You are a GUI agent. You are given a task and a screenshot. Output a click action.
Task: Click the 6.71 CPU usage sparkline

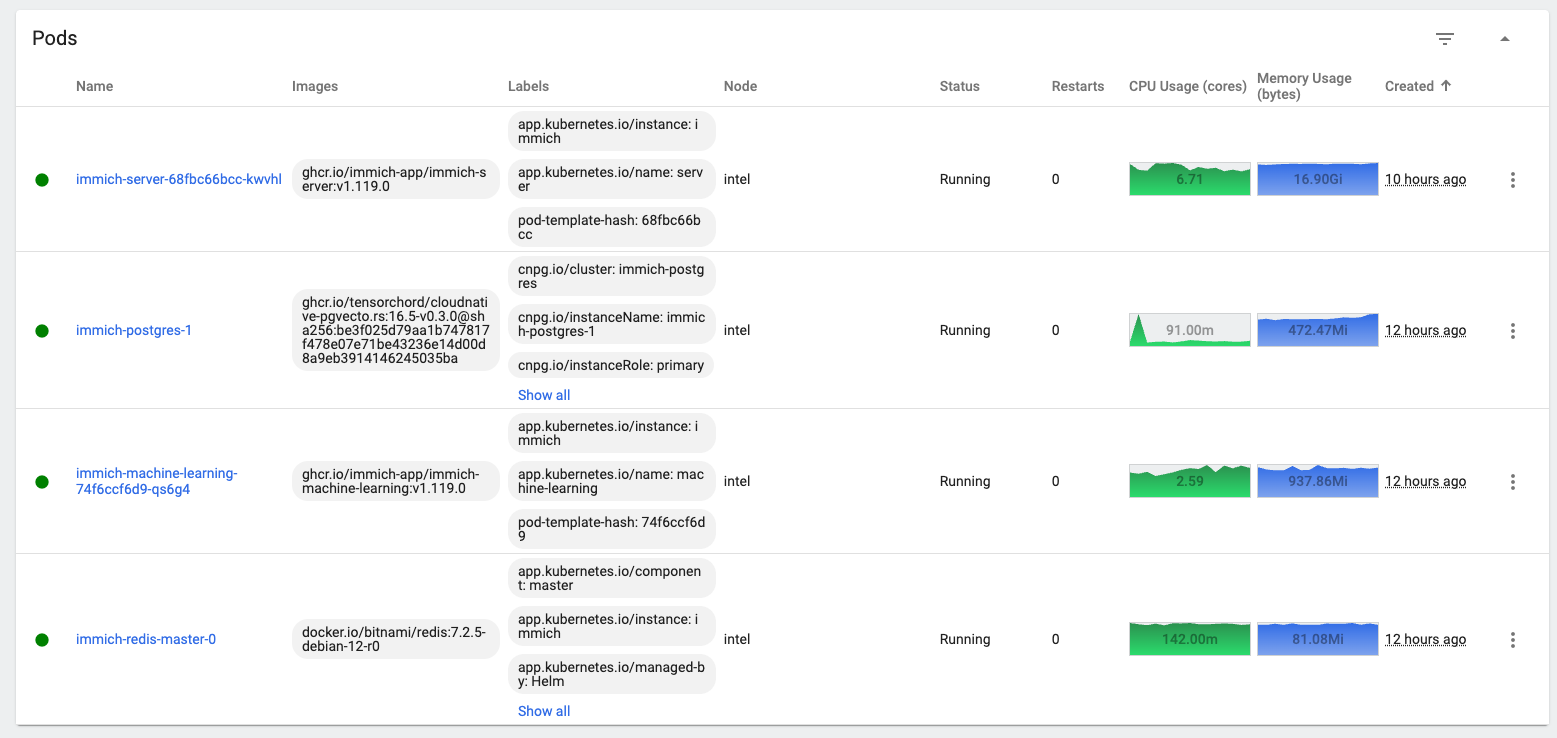coord(1190,179)
